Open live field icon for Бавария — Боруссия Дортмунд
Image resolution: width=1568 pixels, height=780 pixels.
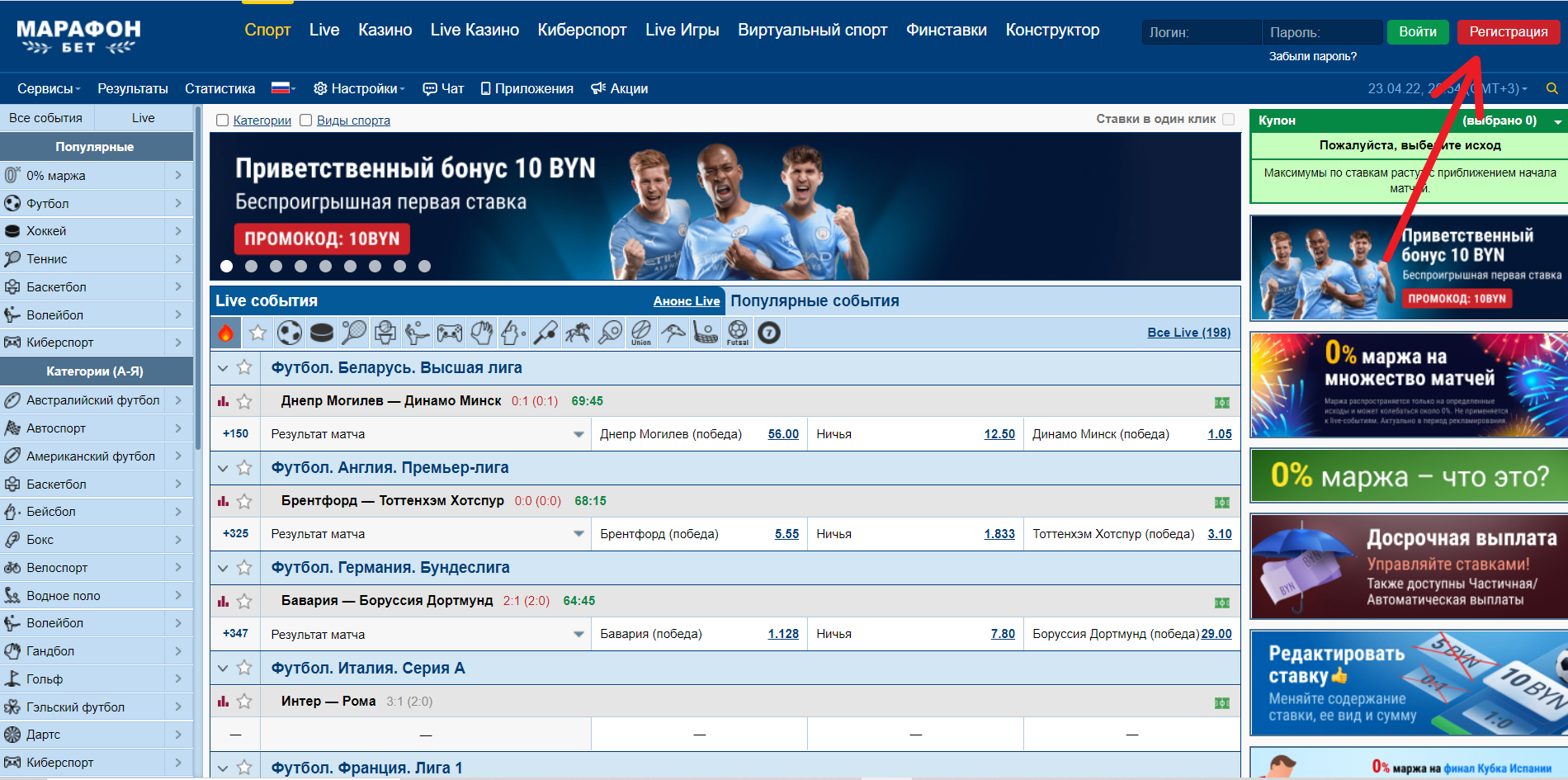[x=1222, y=603]
